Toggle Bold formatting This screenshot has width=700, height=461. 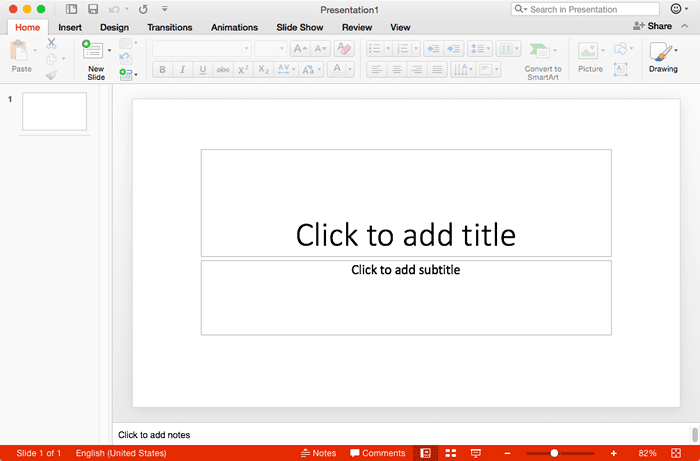point(162,69)
